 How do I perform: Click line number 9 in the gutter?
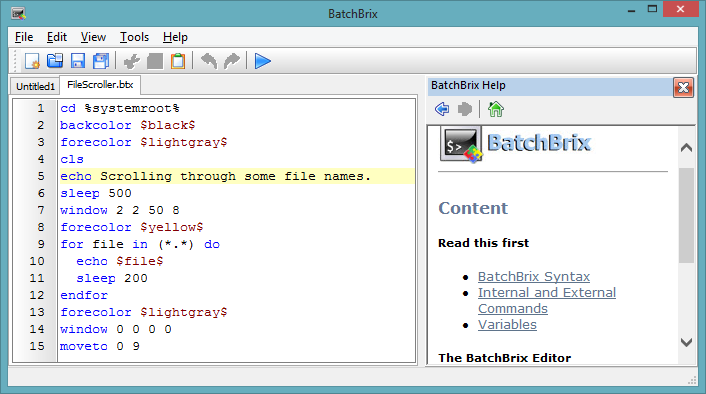(41, 245)
